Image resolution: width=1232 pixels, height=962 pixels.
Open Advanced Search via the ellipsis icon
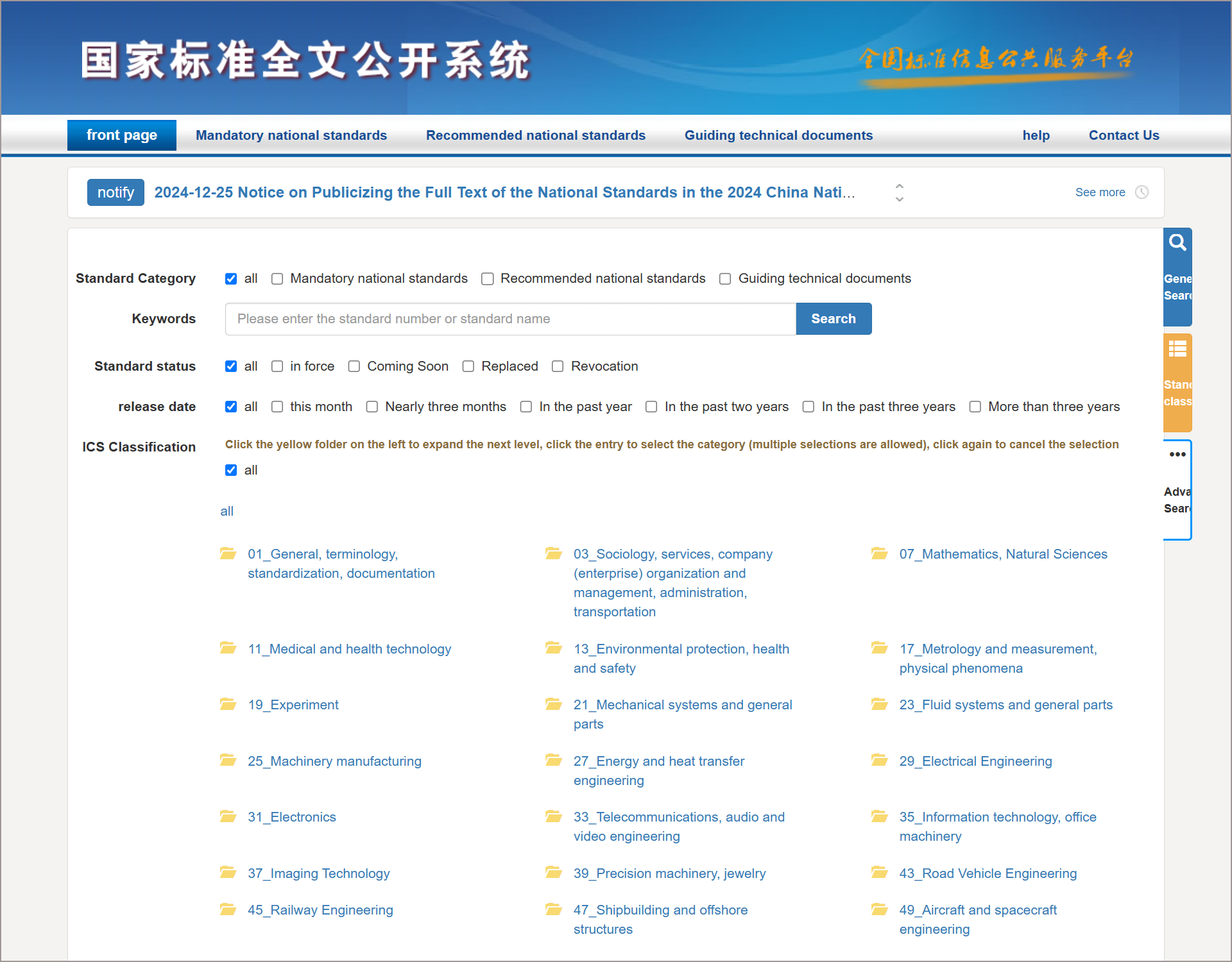[x=1178, y=454]
